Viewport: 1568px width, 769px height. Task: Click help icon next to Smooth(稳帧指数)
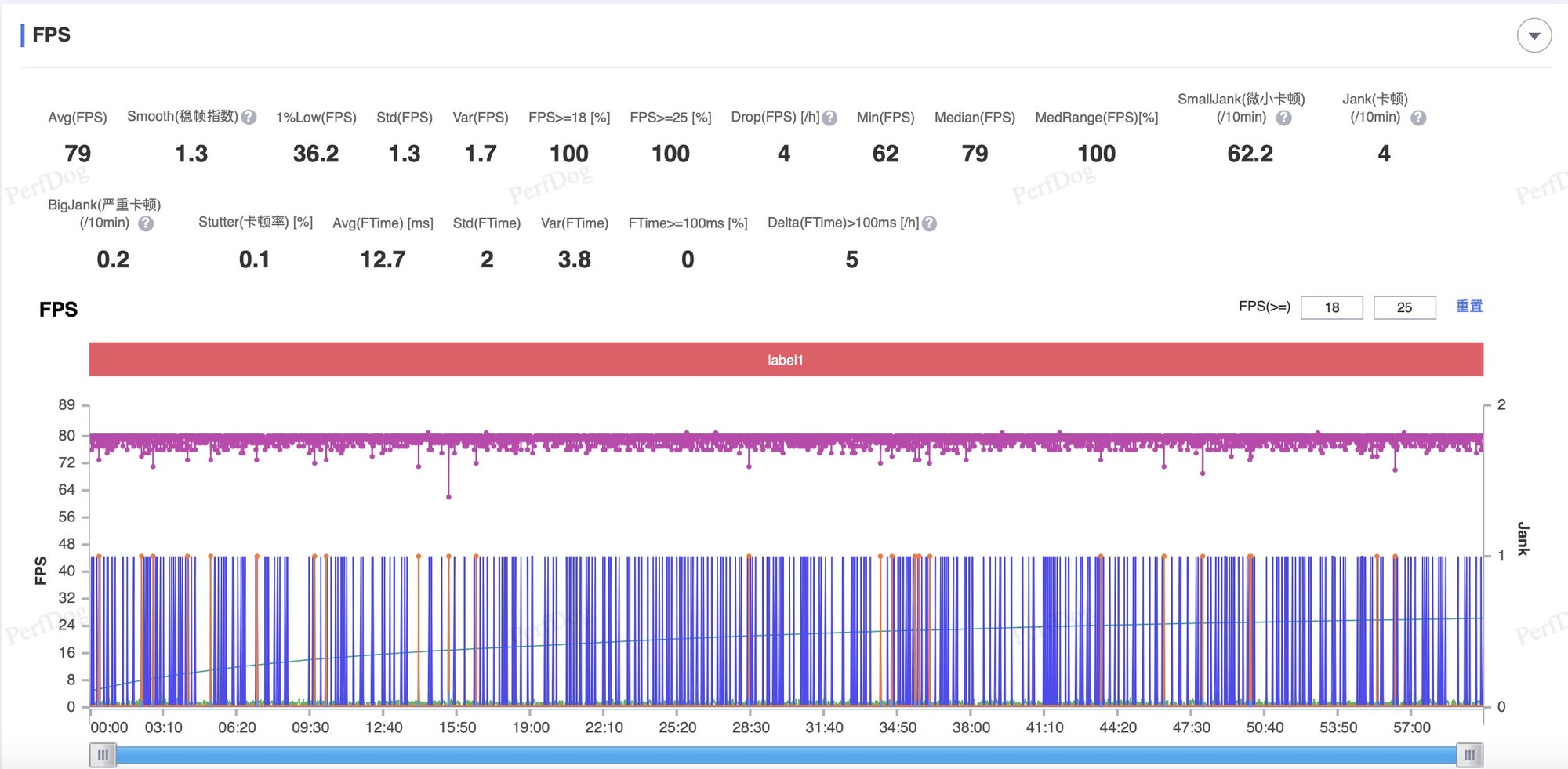click(x=249, y=118)
